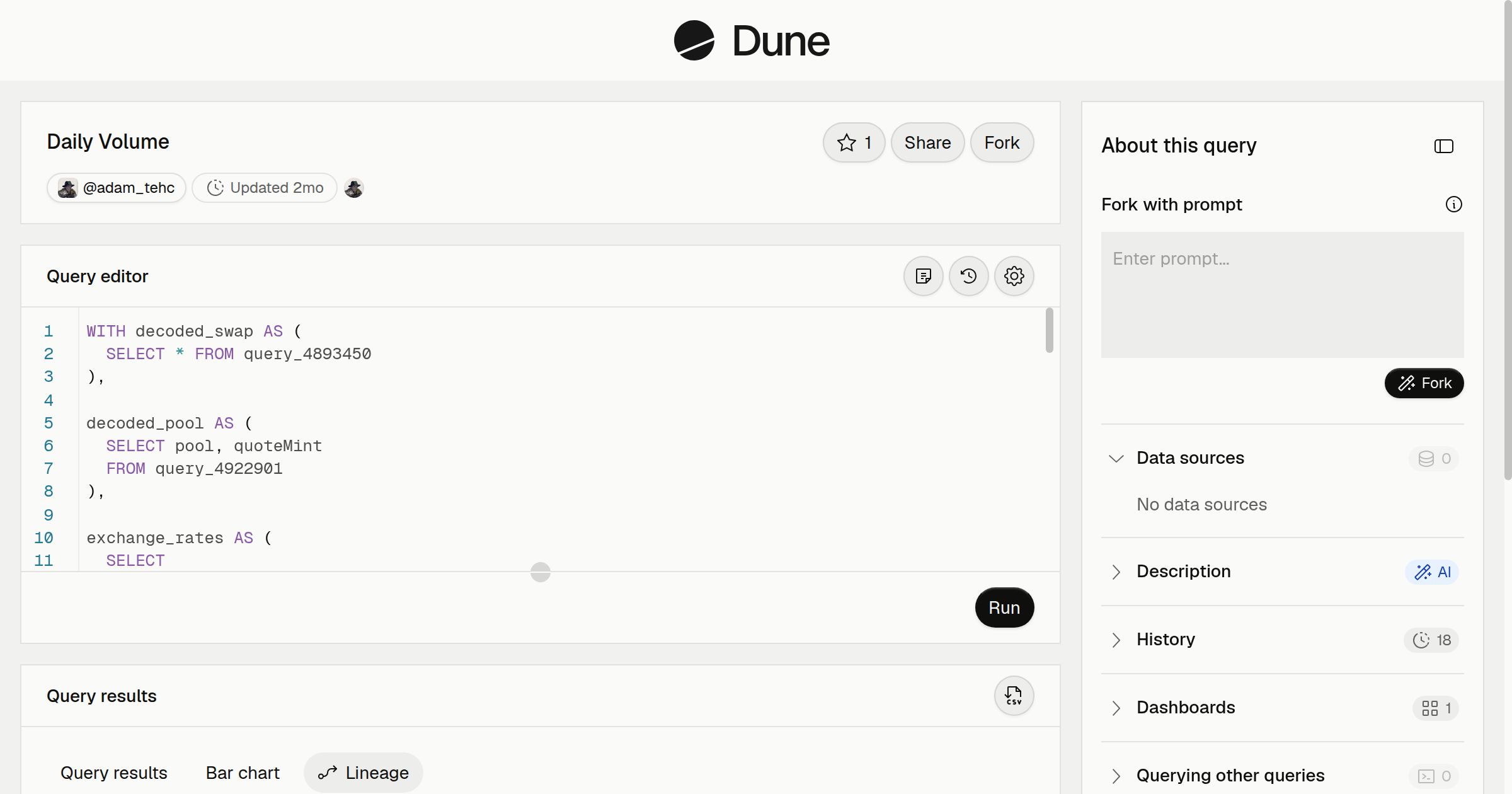Viewport: 1512px width, 794px height.
Task: Expand the Dashboards section
Action: [x=1116, y=708]
